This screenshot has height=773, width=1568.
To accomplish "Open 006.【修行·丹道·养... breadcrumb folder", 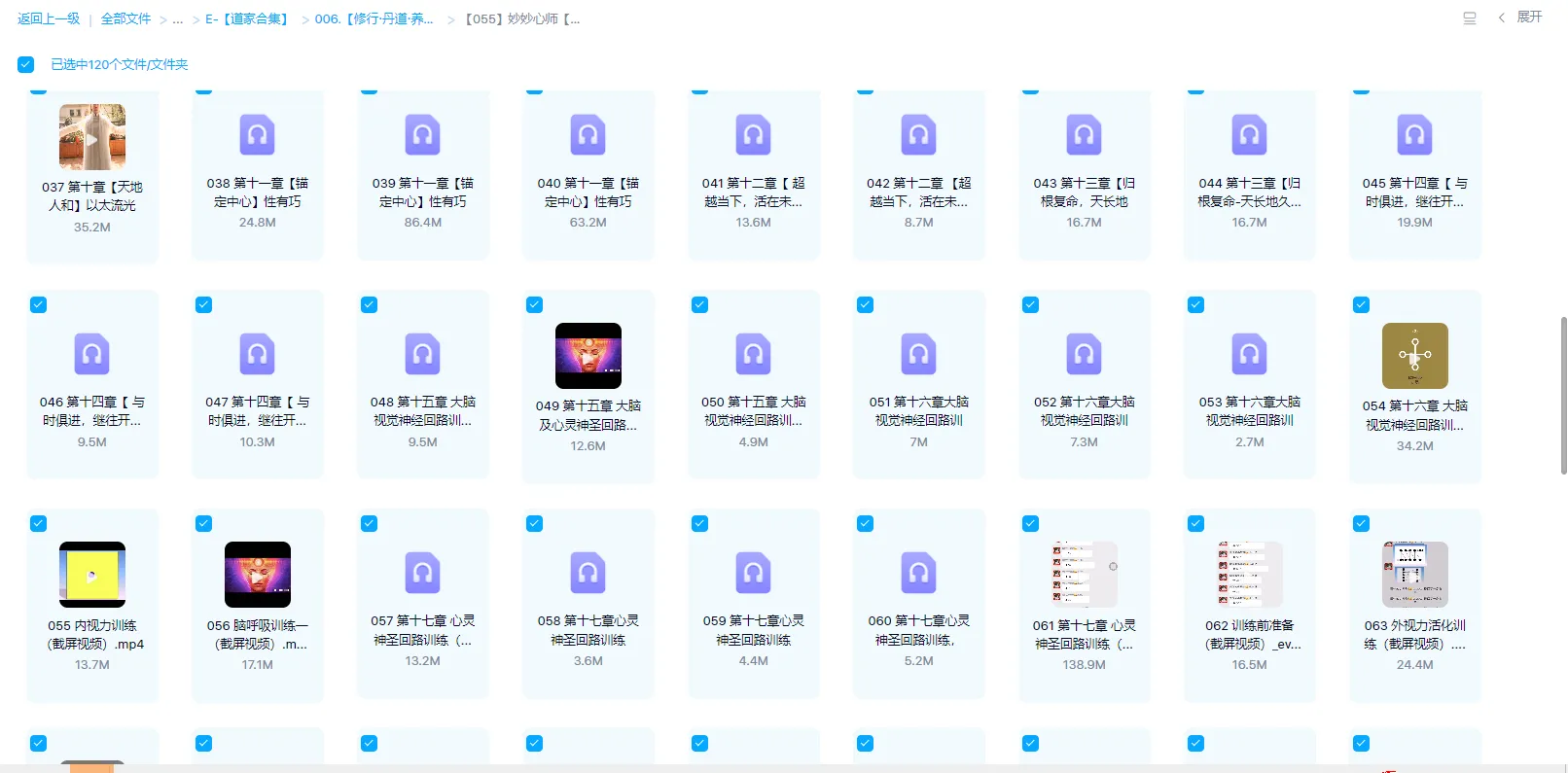I will pos(374,18).
